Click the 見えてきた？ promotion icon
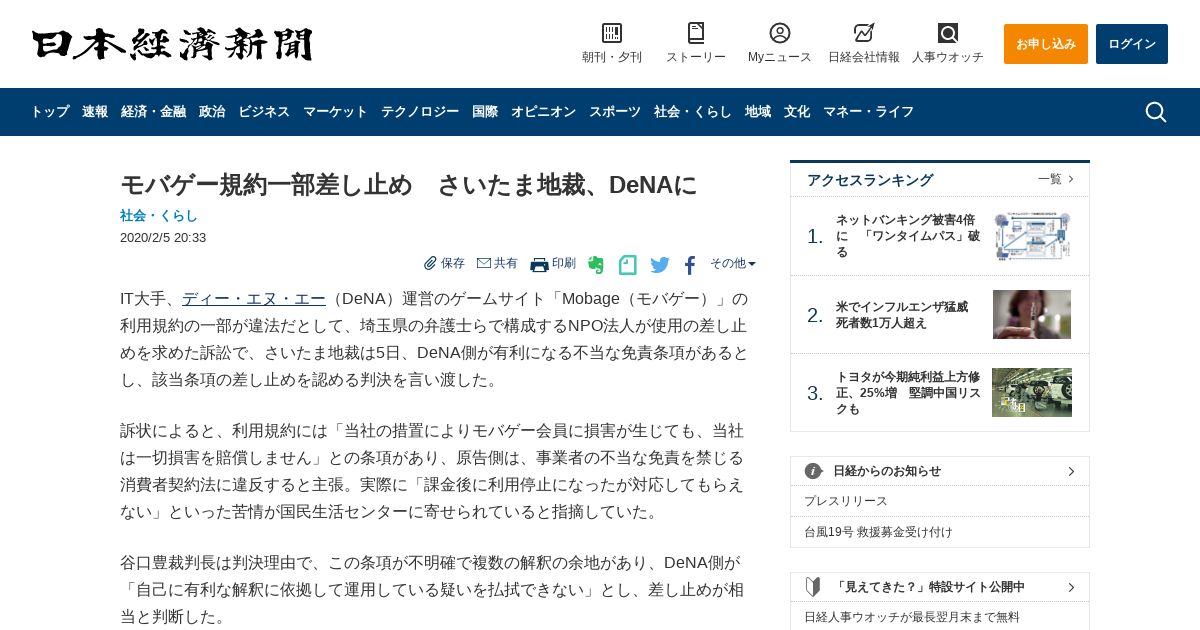 (814, 587)
